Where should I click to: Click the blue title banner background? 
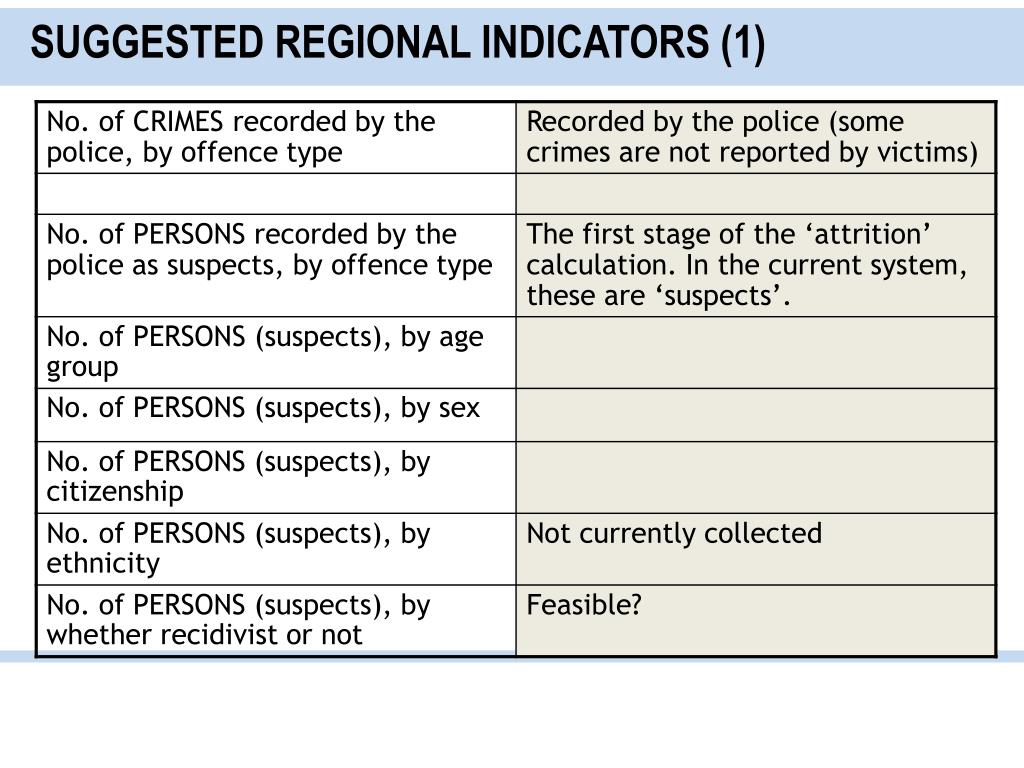[895, 46]
